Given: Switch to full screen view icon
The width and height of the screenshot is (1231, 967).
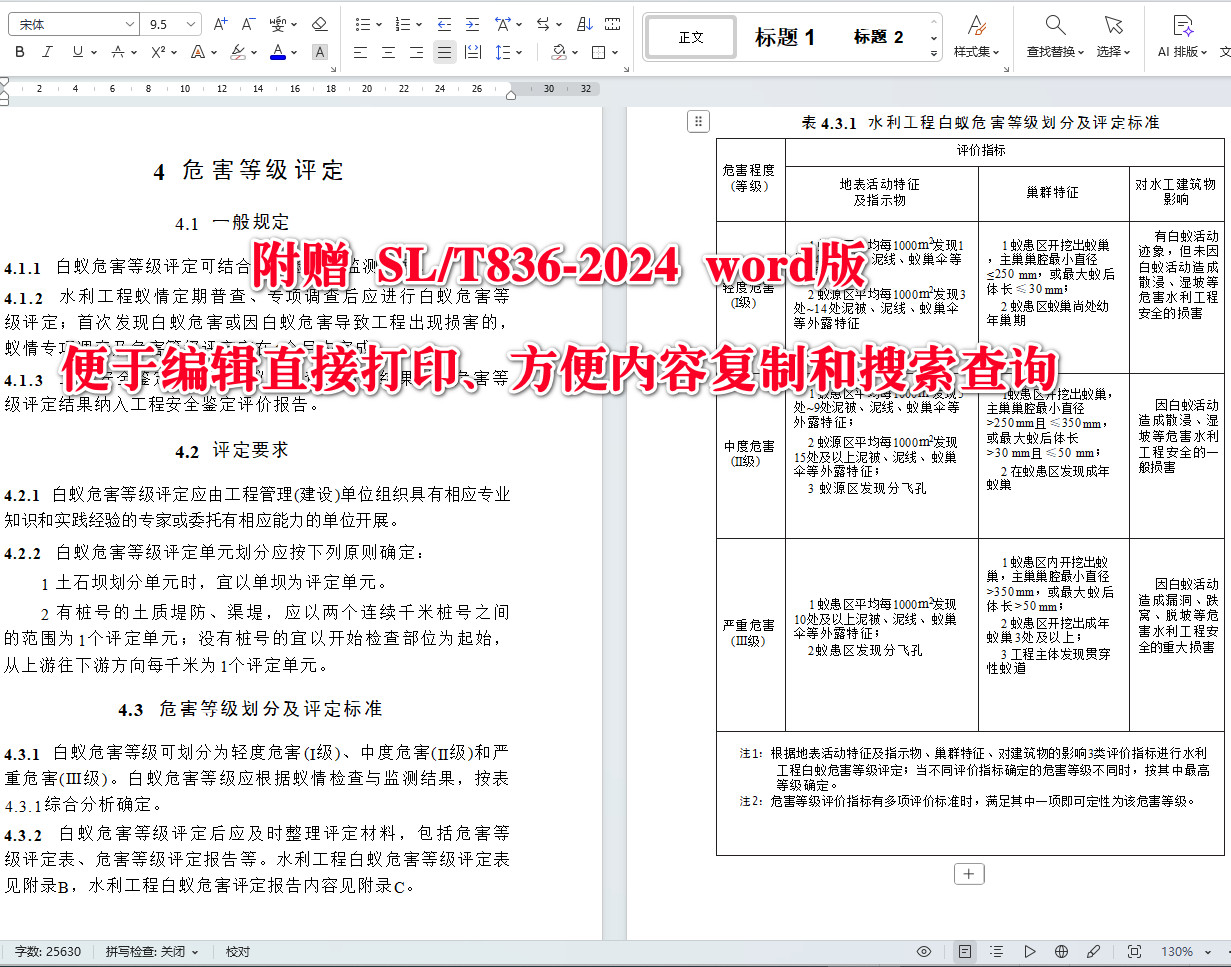Looking at the screenshot, I should (1133, 951).
